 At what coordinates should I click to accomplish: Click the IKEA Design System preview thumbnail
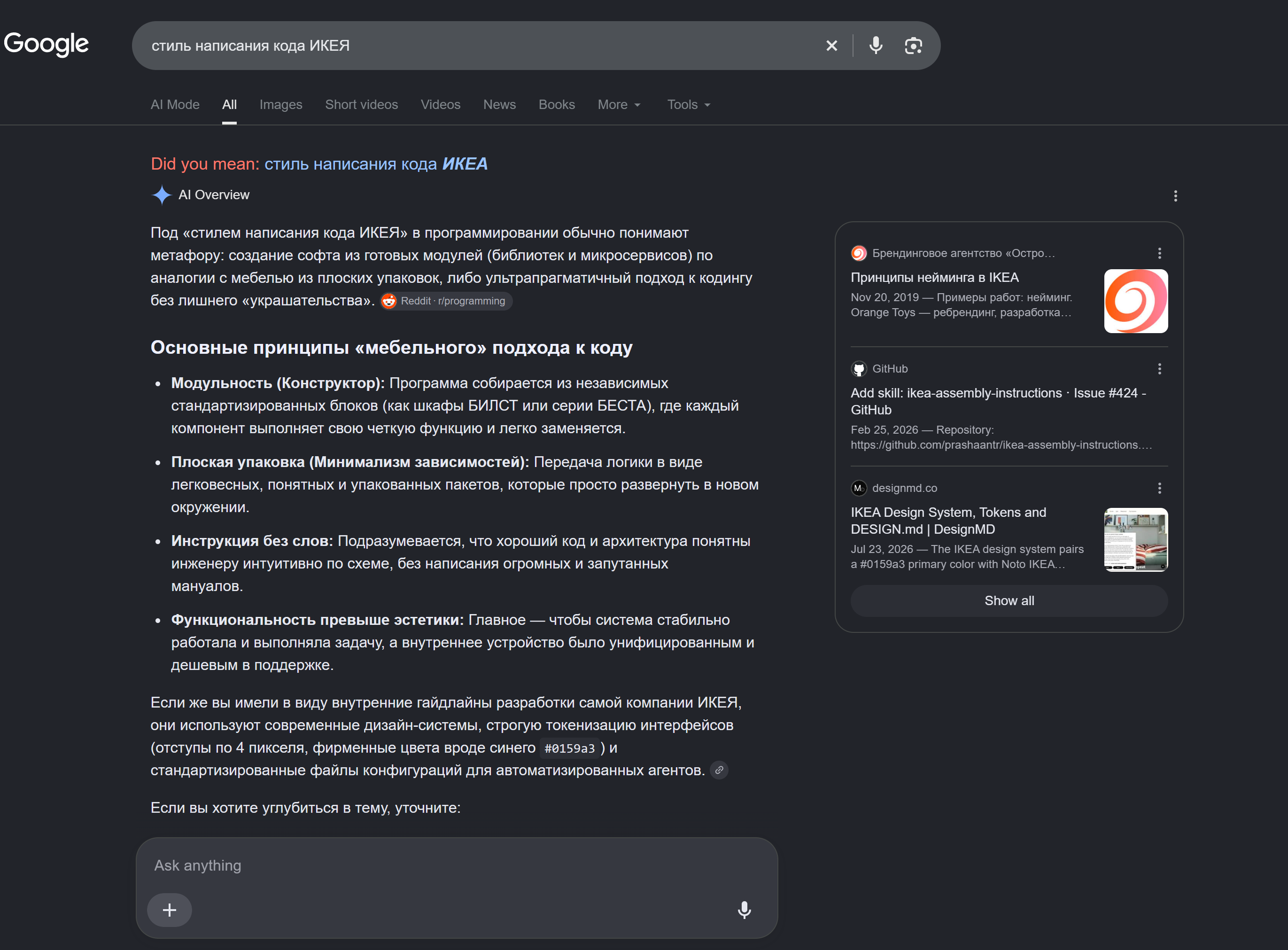(1136, 539)
